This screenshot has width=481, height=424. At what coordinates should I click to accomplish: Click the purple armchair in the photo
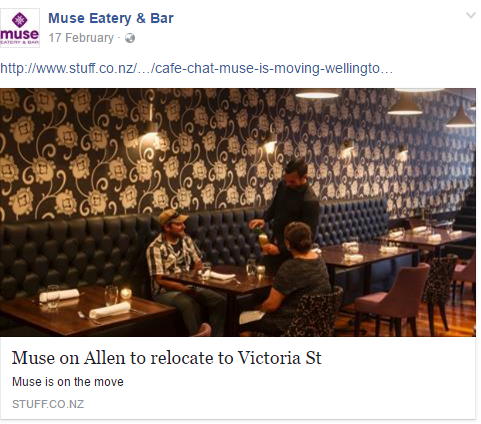pos(395,297)
